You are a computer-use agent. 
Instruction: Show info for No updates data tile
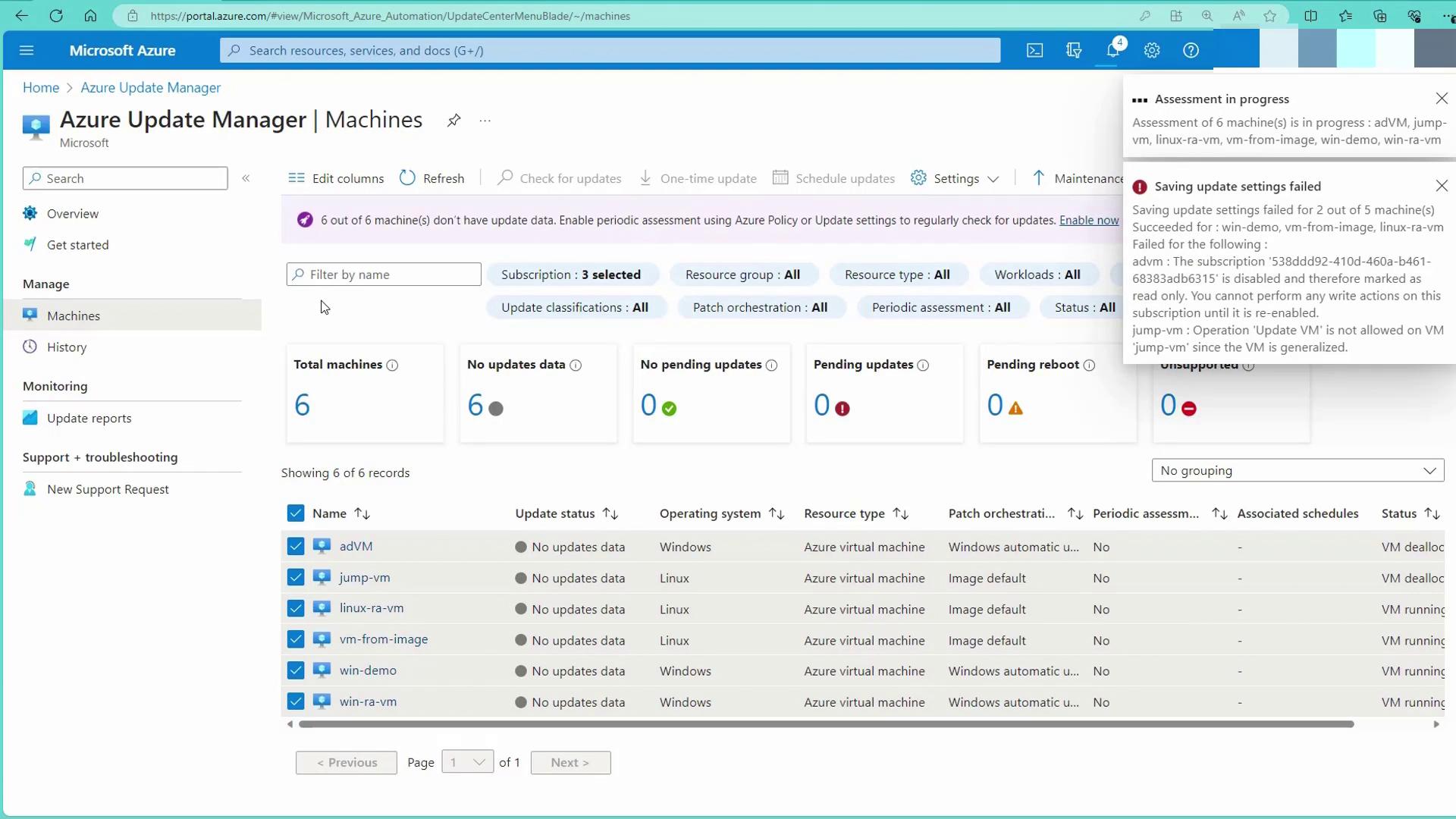[x=576, y=366]
